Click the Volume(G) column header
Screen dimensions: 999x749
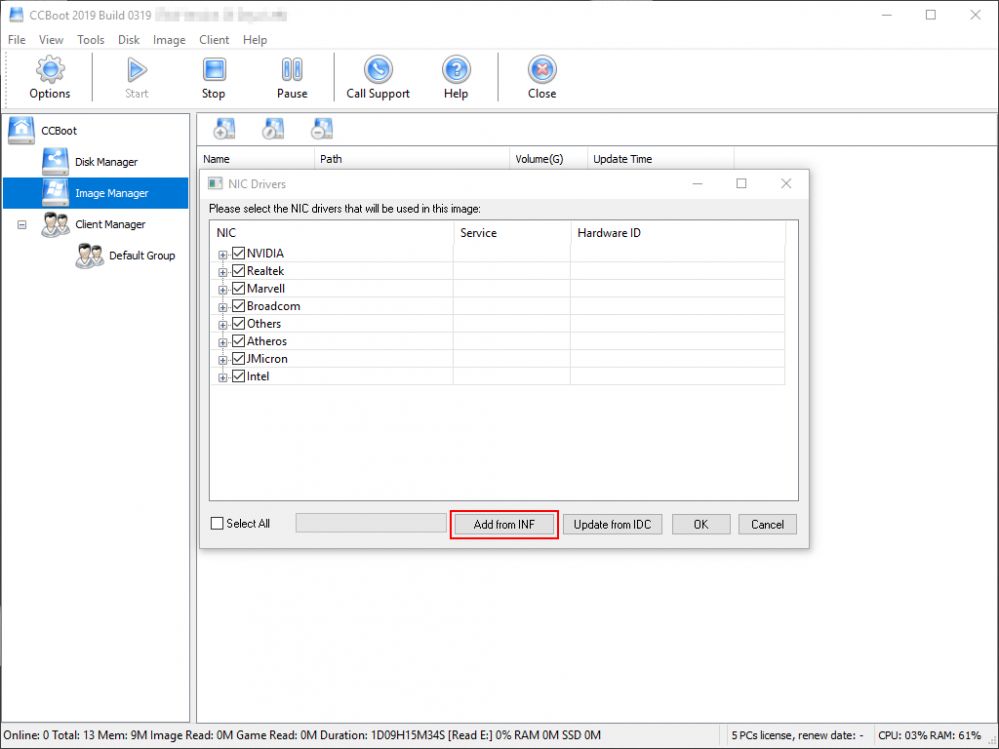pyautogui.click(x=549, y=159)
